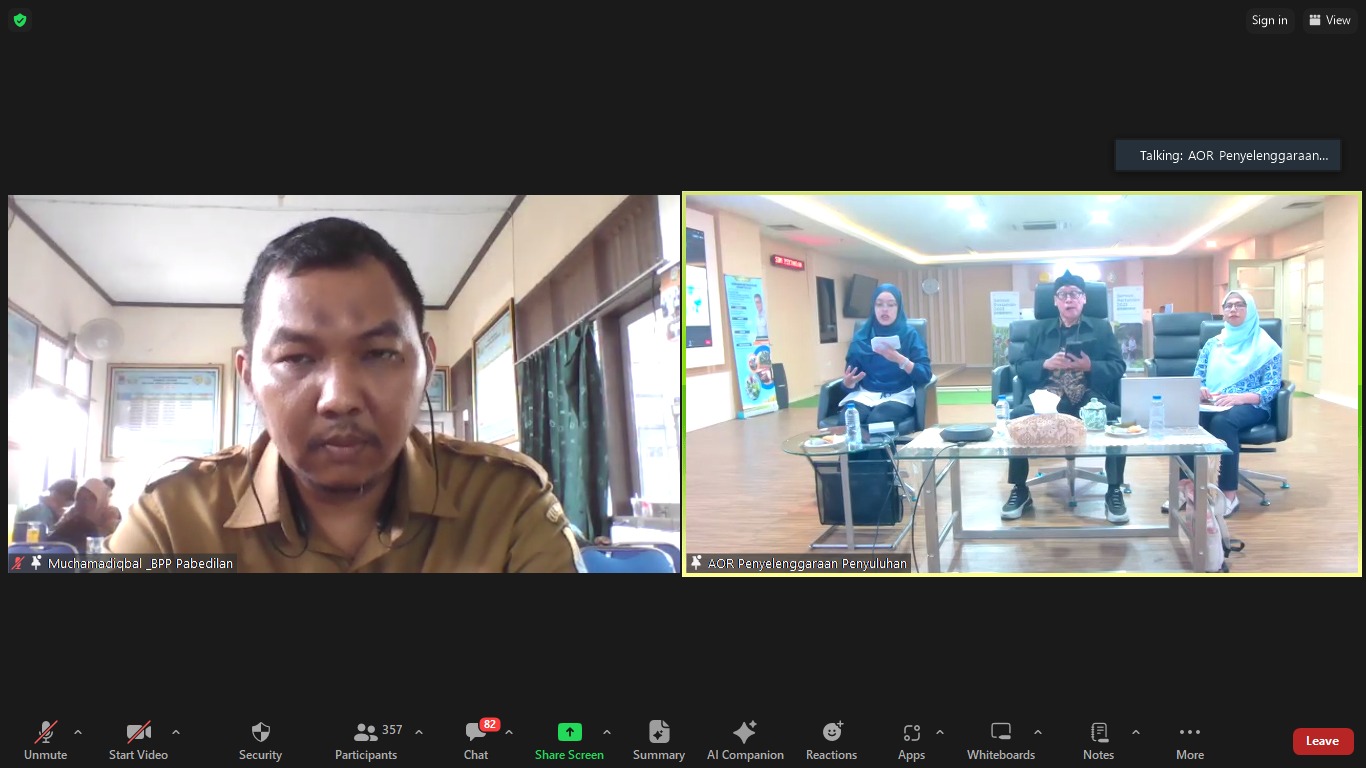Click the green encryption shield icon
Screen dimensions: 1366x768
point(20,20)
